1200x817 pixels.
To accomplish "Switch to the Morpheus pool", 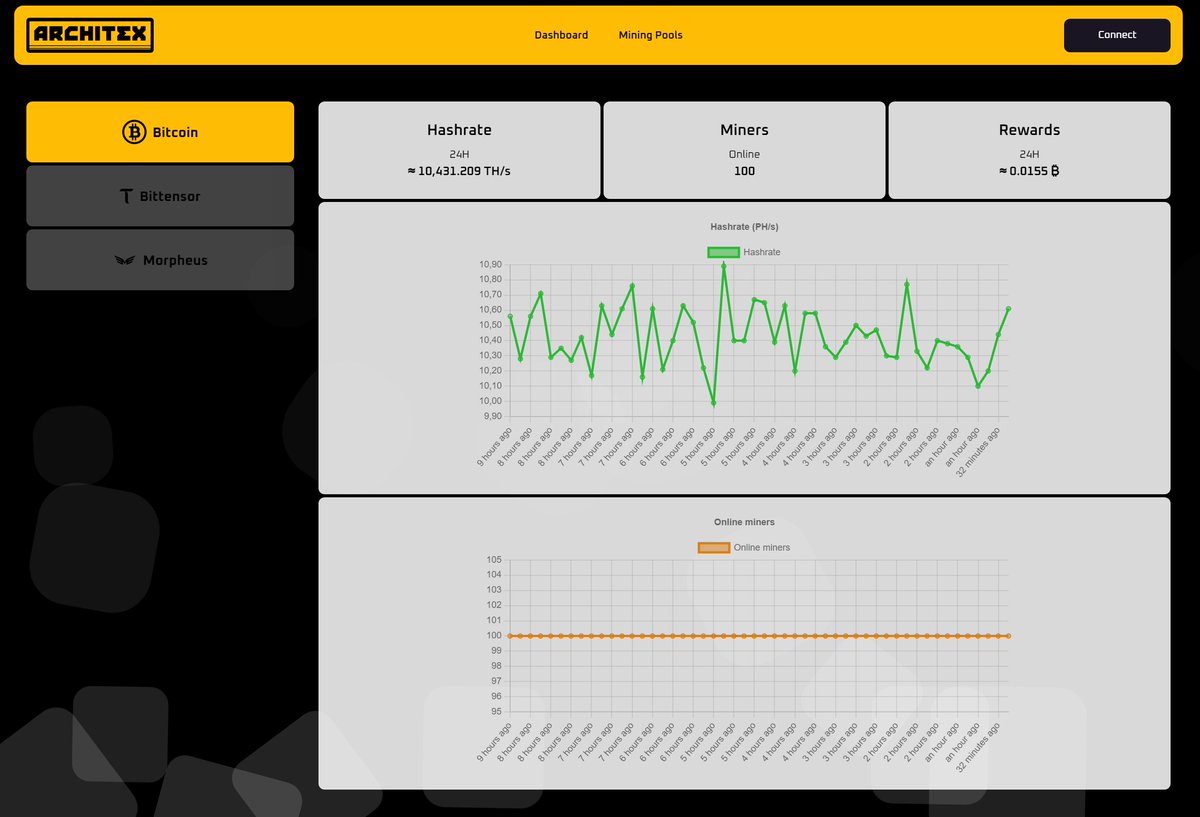I will [x=160, y=260].
